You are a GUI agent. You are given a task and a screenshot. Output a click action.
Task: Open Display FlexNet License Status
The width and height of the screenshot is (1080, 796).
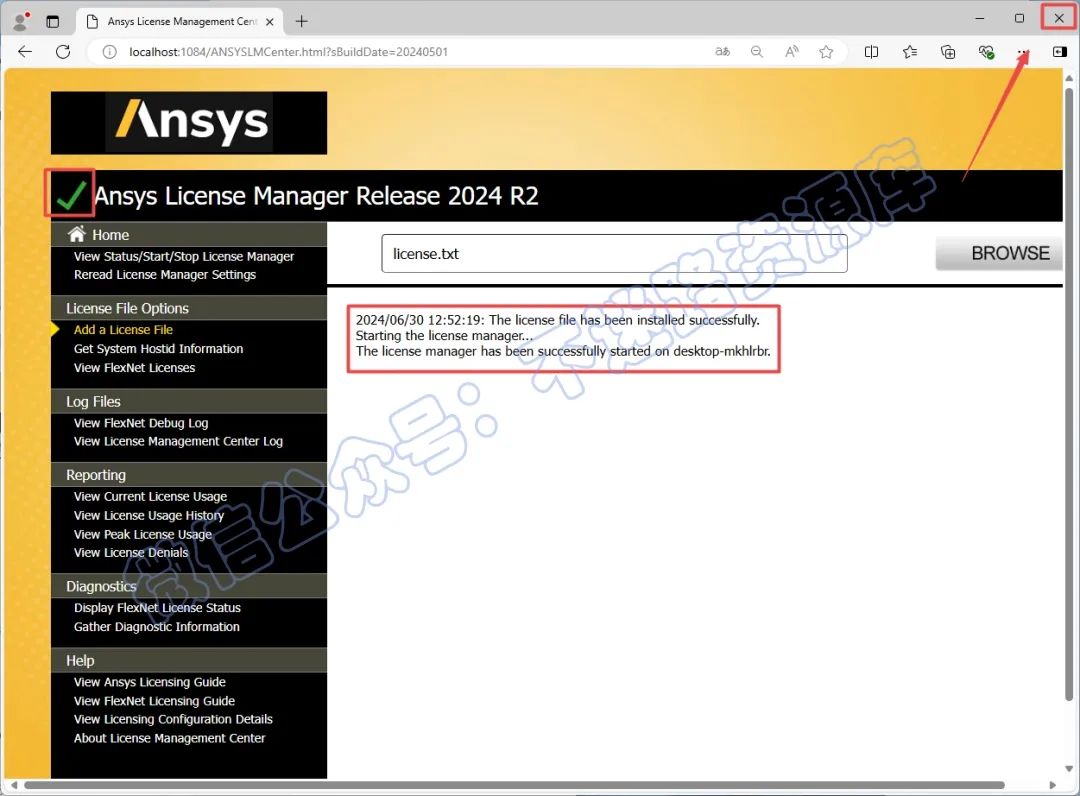[x=157, y=608]
